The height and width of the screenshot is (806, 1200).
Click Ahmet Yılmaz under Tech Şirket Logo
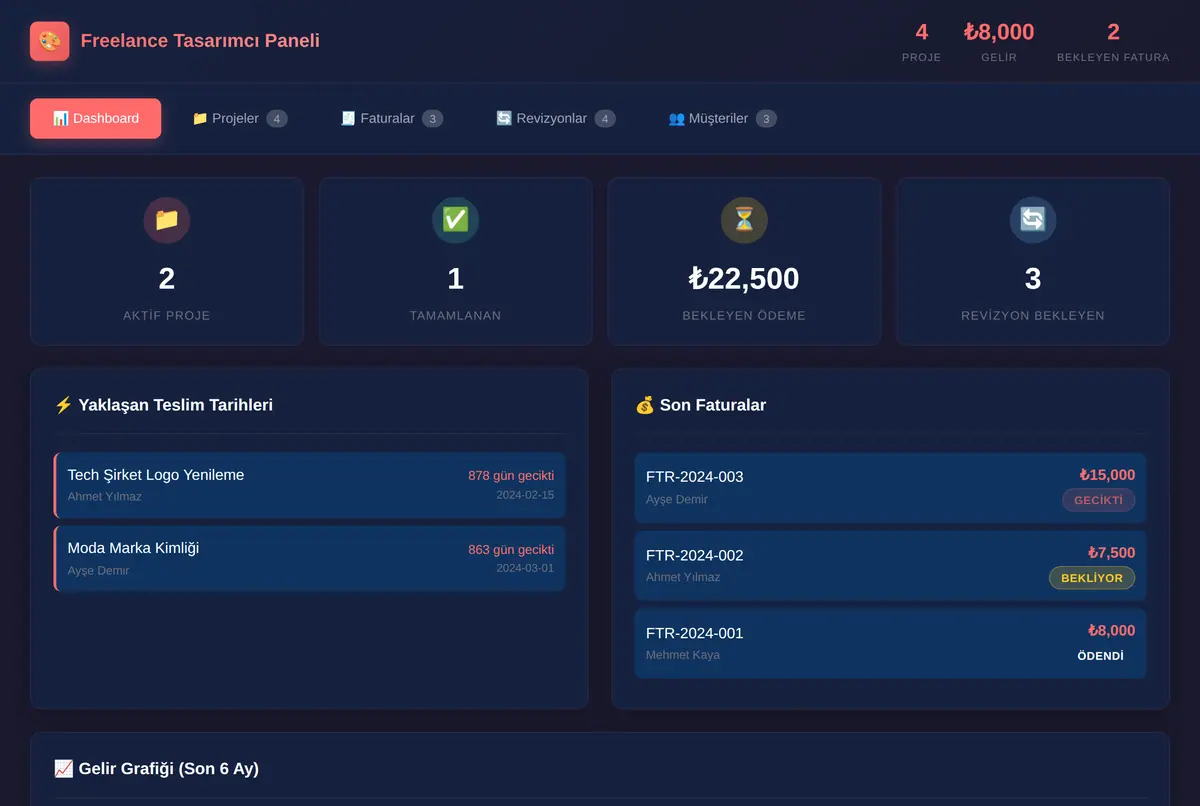(x=105, y=496)
